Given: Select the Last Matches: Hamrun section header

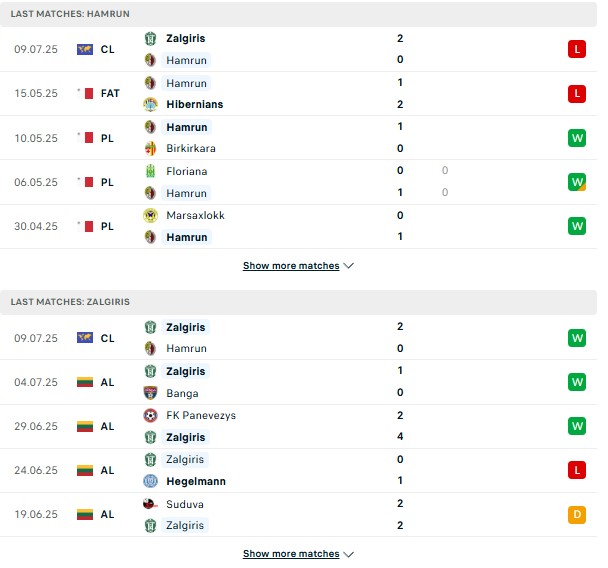Looking at the screenshot, I should (x=298, y=14).
